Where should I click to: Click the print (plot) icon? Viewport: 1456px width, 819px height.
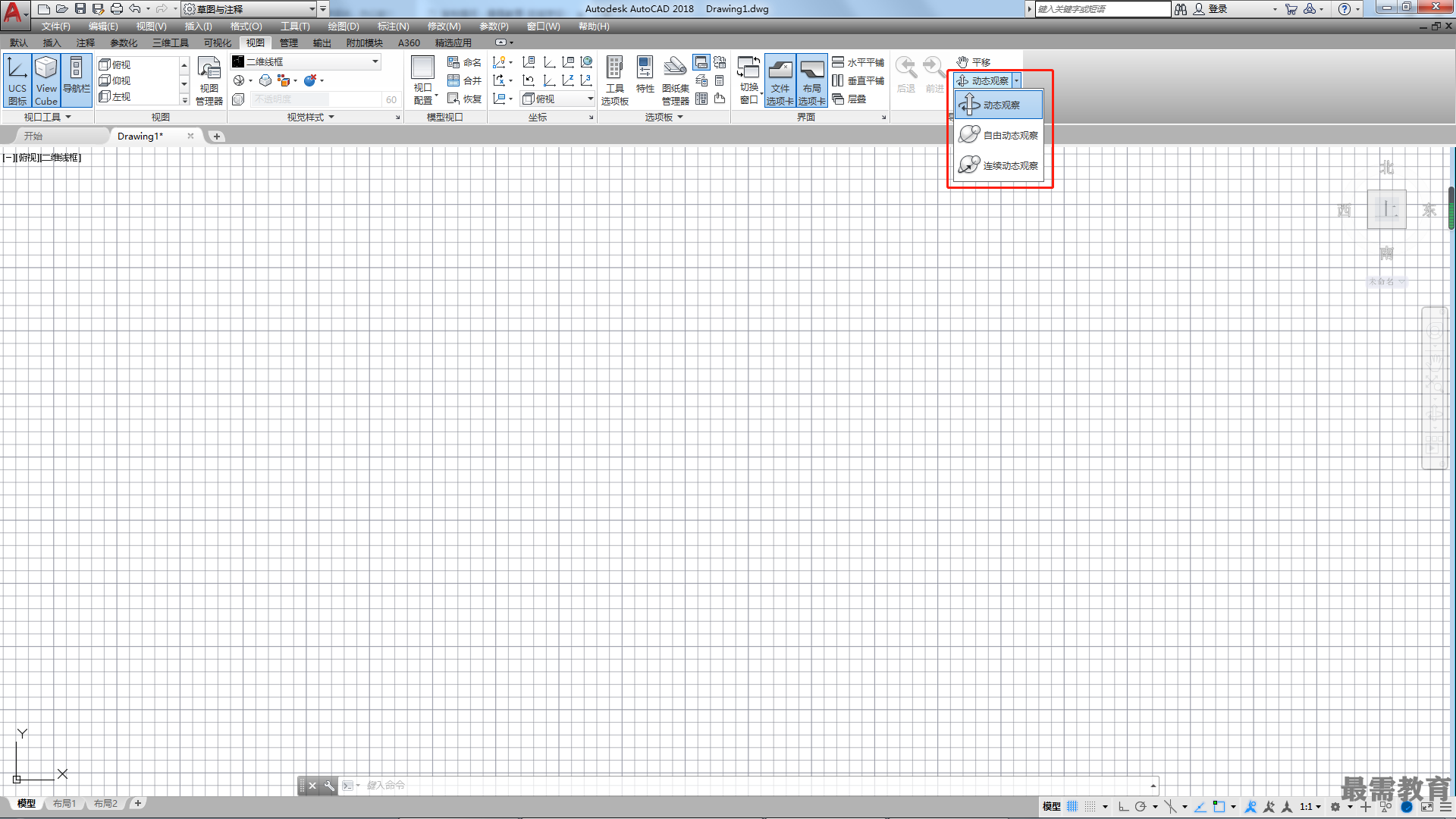[116, 9]
